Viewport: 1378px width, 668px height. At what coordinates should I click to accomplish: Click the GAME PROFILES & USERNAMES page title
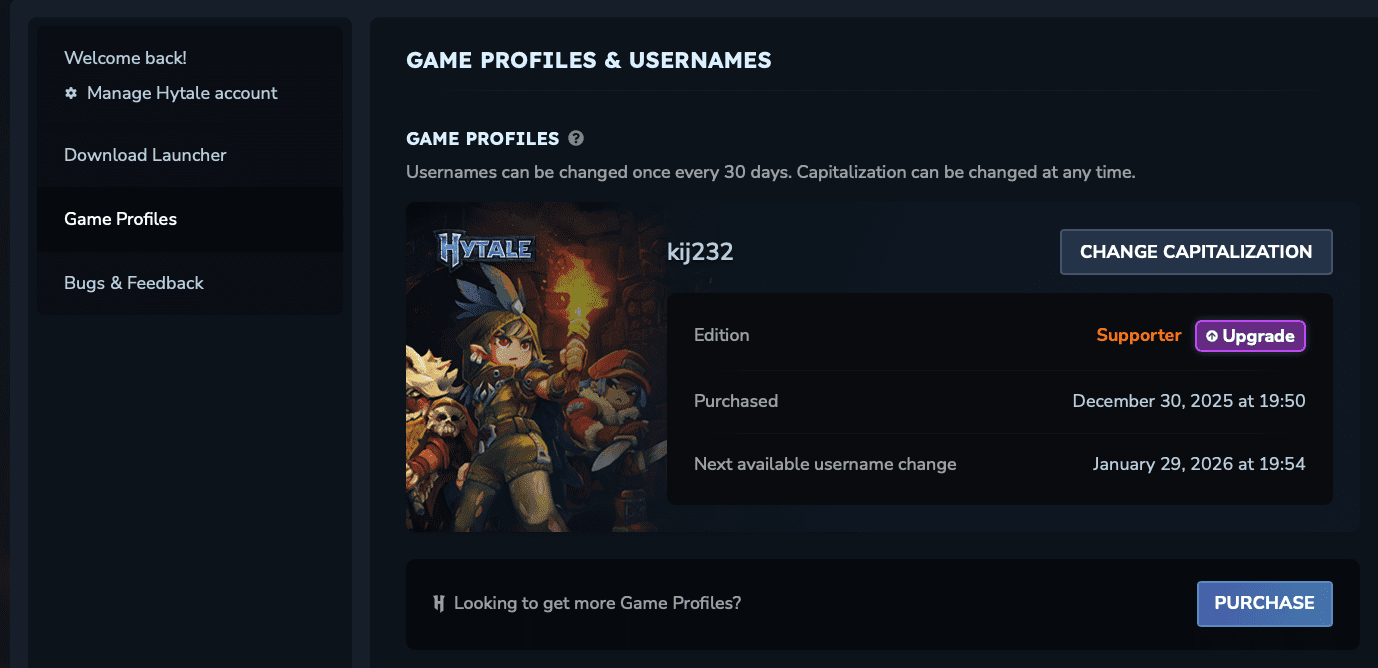(x=588, y=60)
